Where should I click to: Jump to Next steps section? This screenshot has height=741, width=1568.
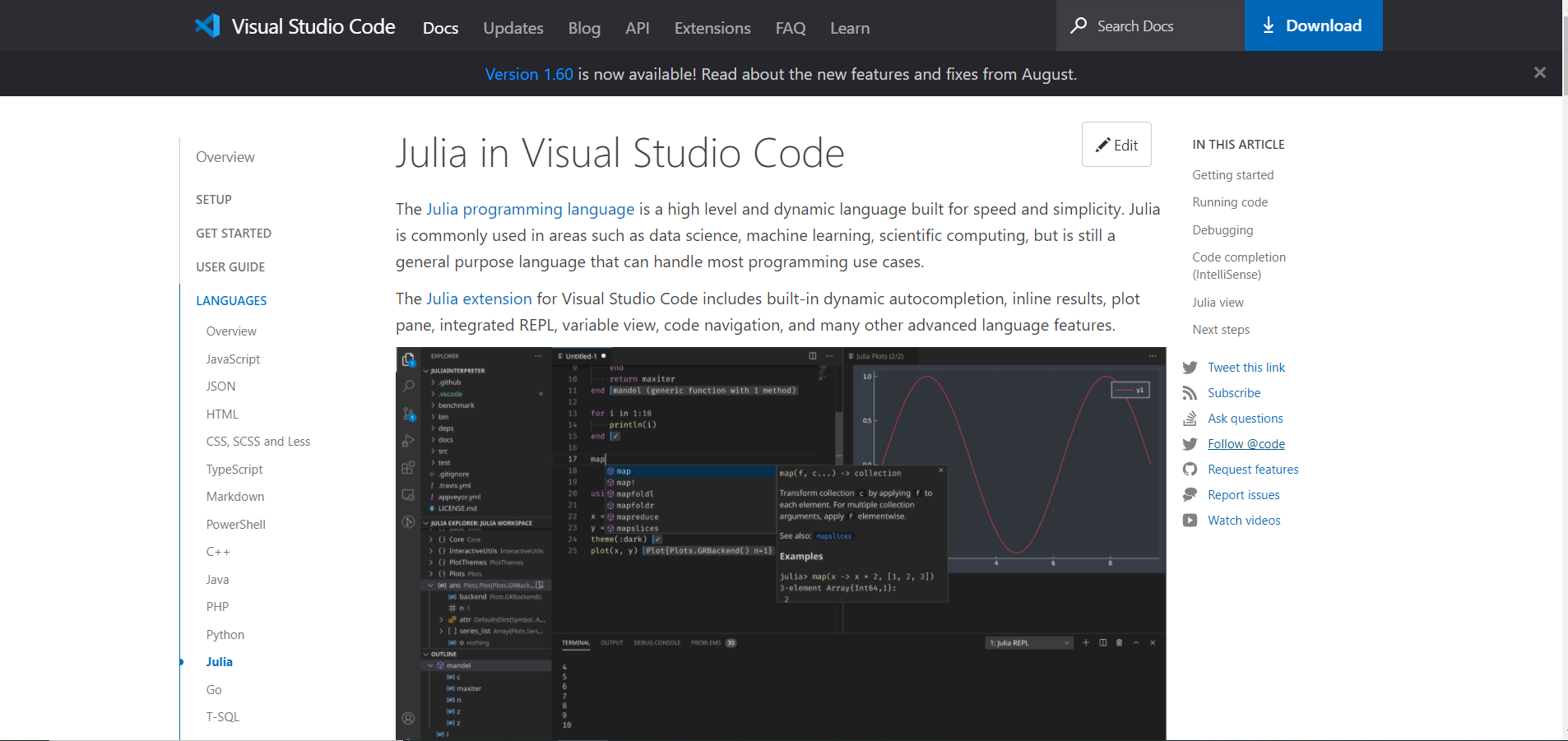pyautogui.click(x=1221, y=330)
